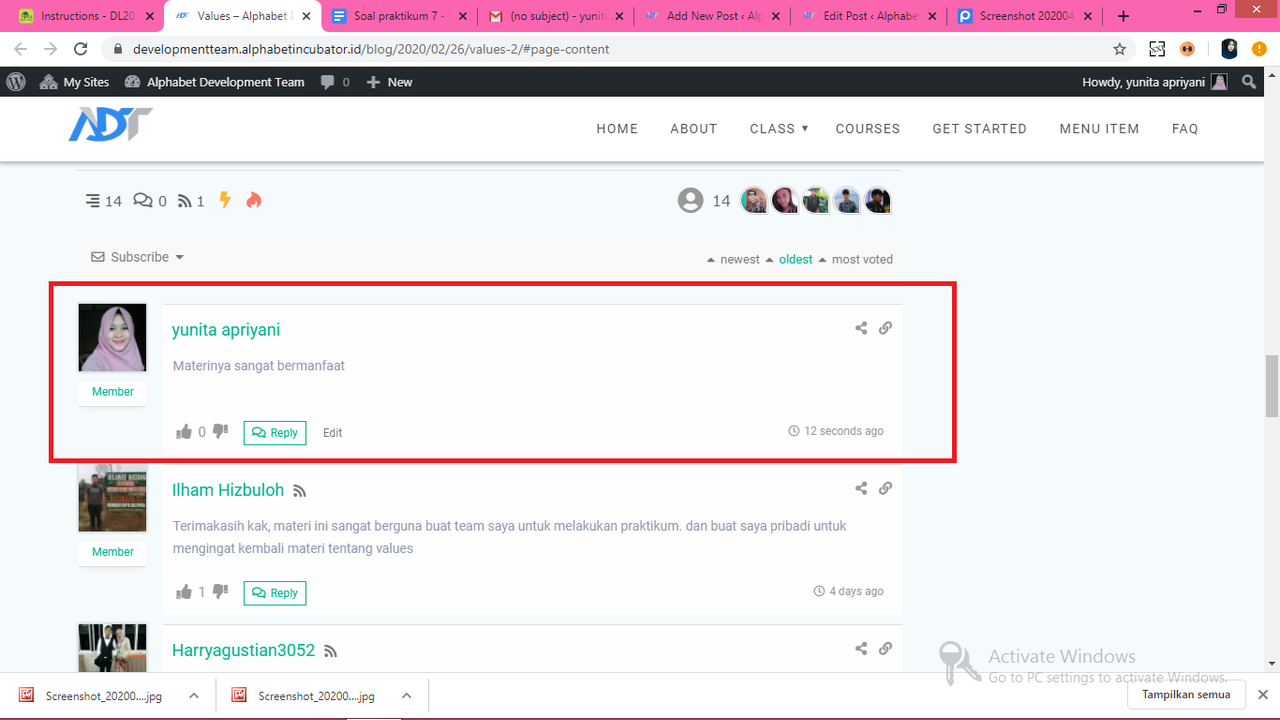The height and width of the screenshot is (720, 1280).
Task: Switch to Soal praktikum 7 tab
Action: 400,16
